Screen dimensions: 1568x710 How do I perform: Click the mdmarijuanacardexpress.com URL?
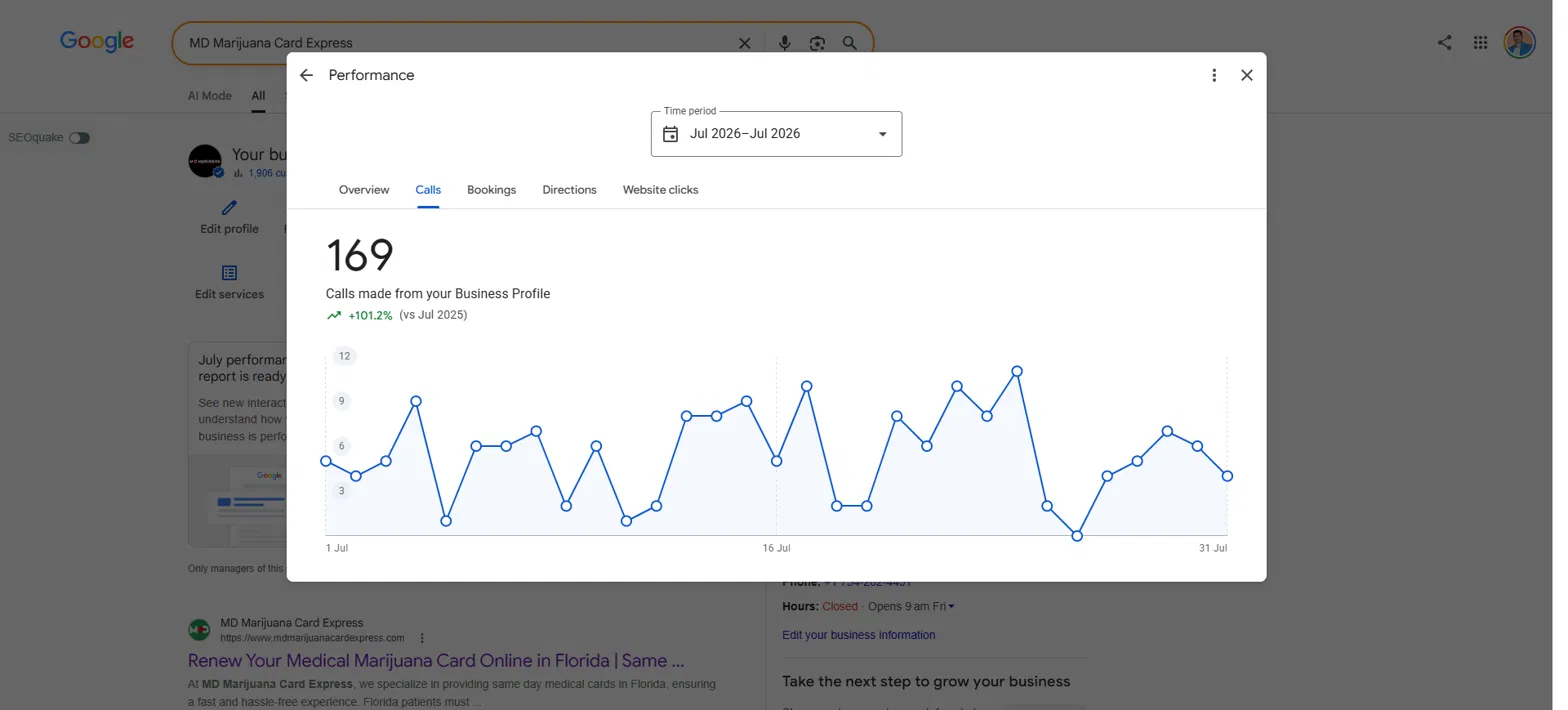312,638
